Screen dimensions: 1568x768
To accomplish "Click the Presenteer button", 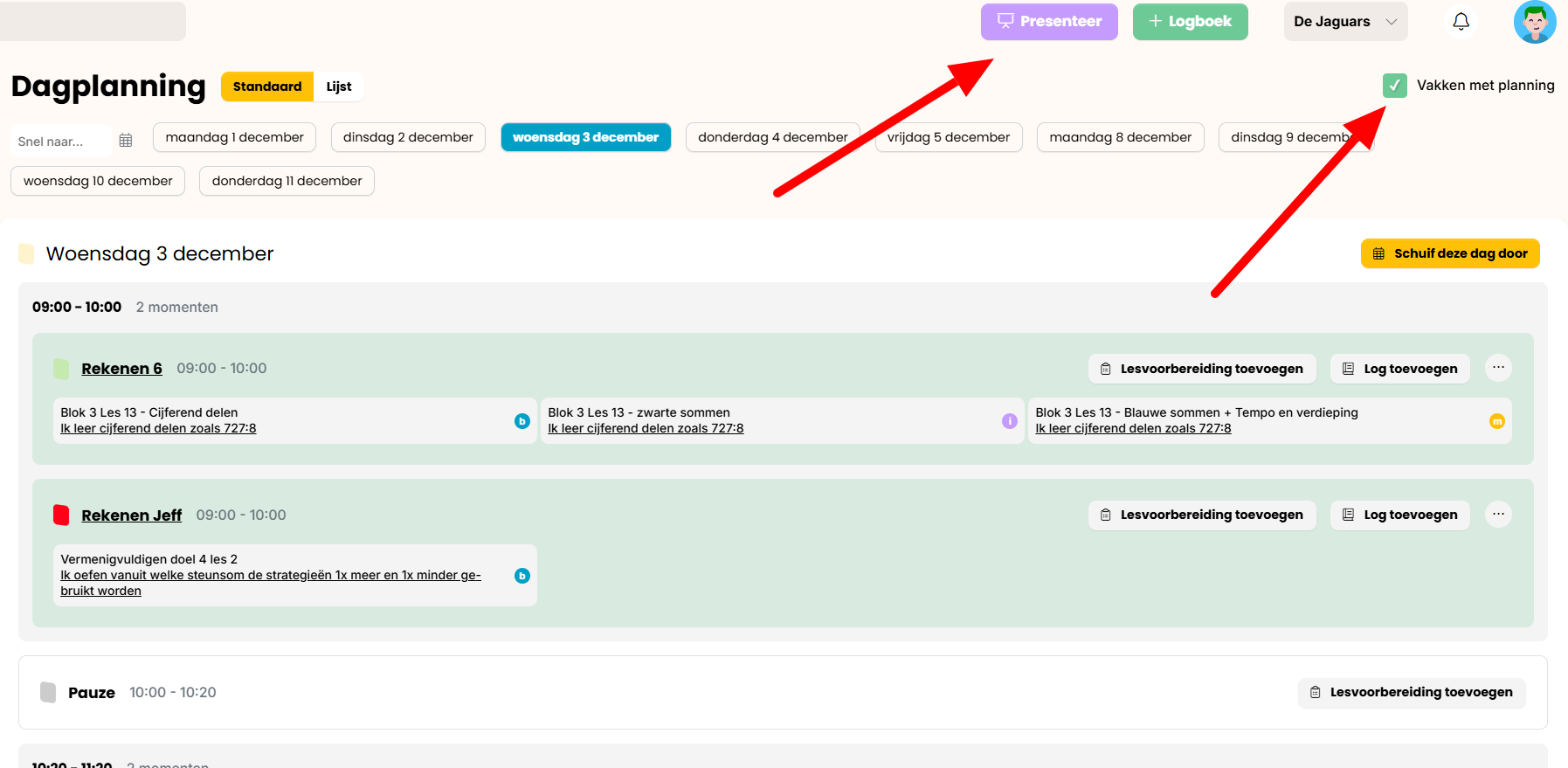I will [x=1049, y=22].
